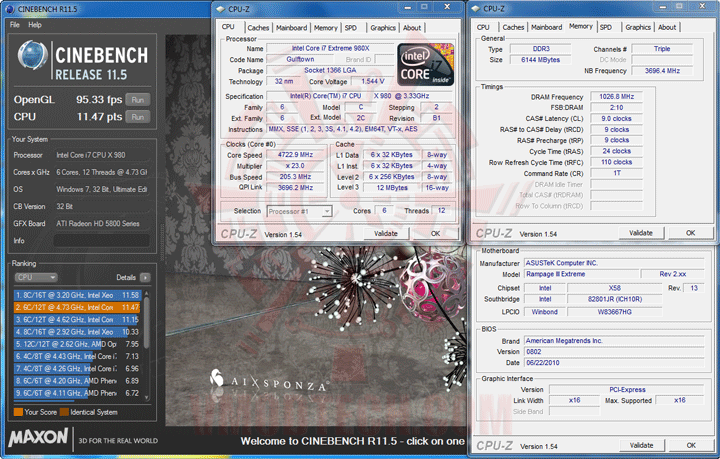The image size is (720, 459).
Task: Run the OpenGL benchmark
Action: [x=138, y=100]
